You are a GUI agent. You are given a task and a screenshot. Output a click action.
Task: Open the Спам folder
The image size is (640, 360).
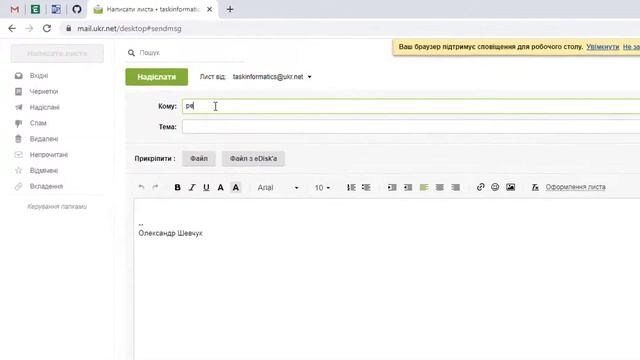click(x=38, y=123)
